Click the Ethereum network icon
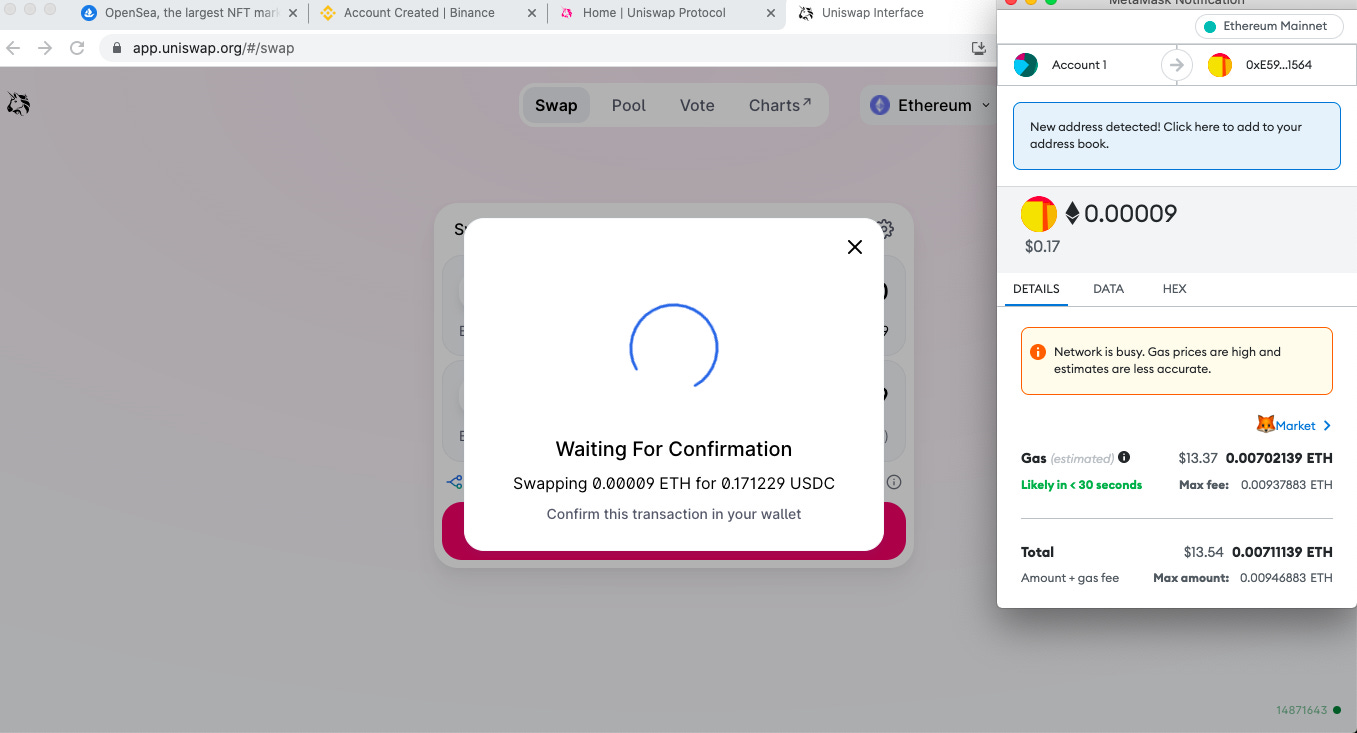 (879, 104)
